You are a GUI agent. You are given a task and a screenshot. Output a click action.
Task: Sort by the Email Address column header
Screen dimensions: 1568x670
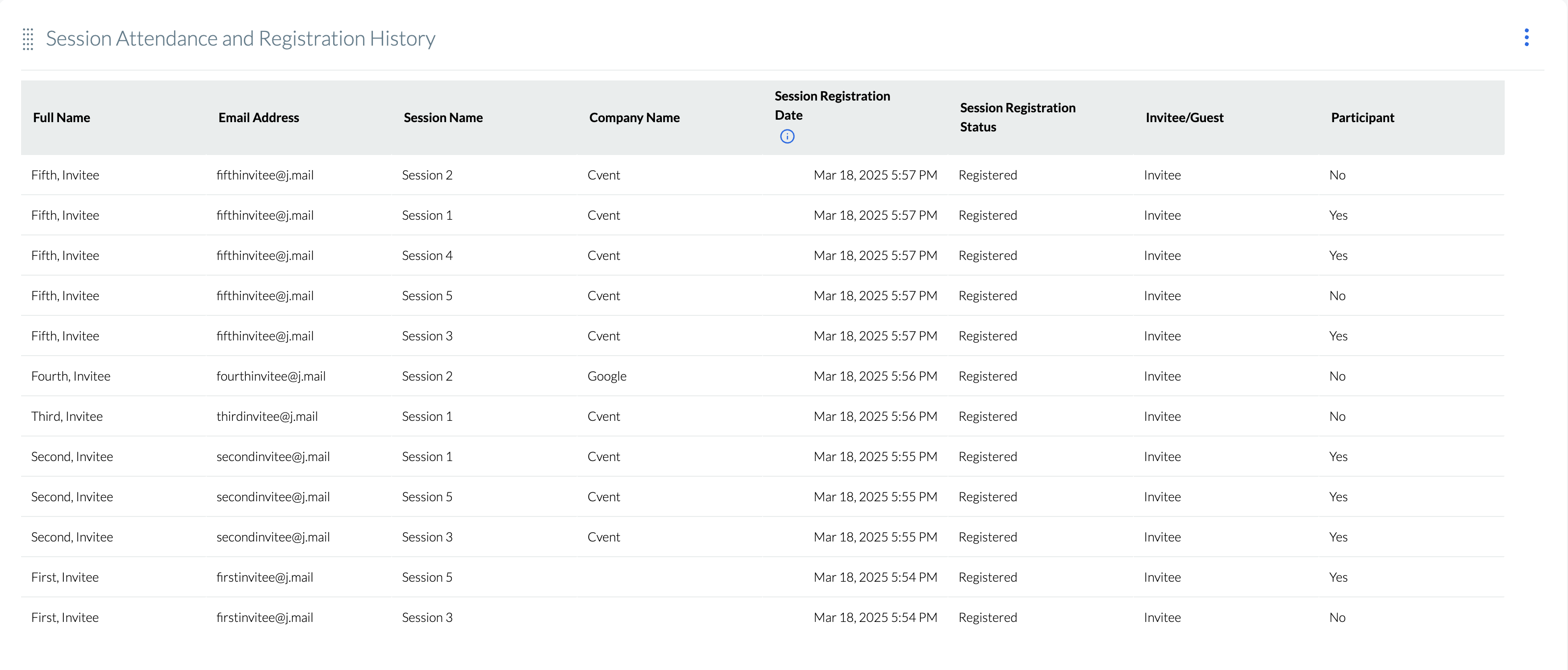point(259,117)
